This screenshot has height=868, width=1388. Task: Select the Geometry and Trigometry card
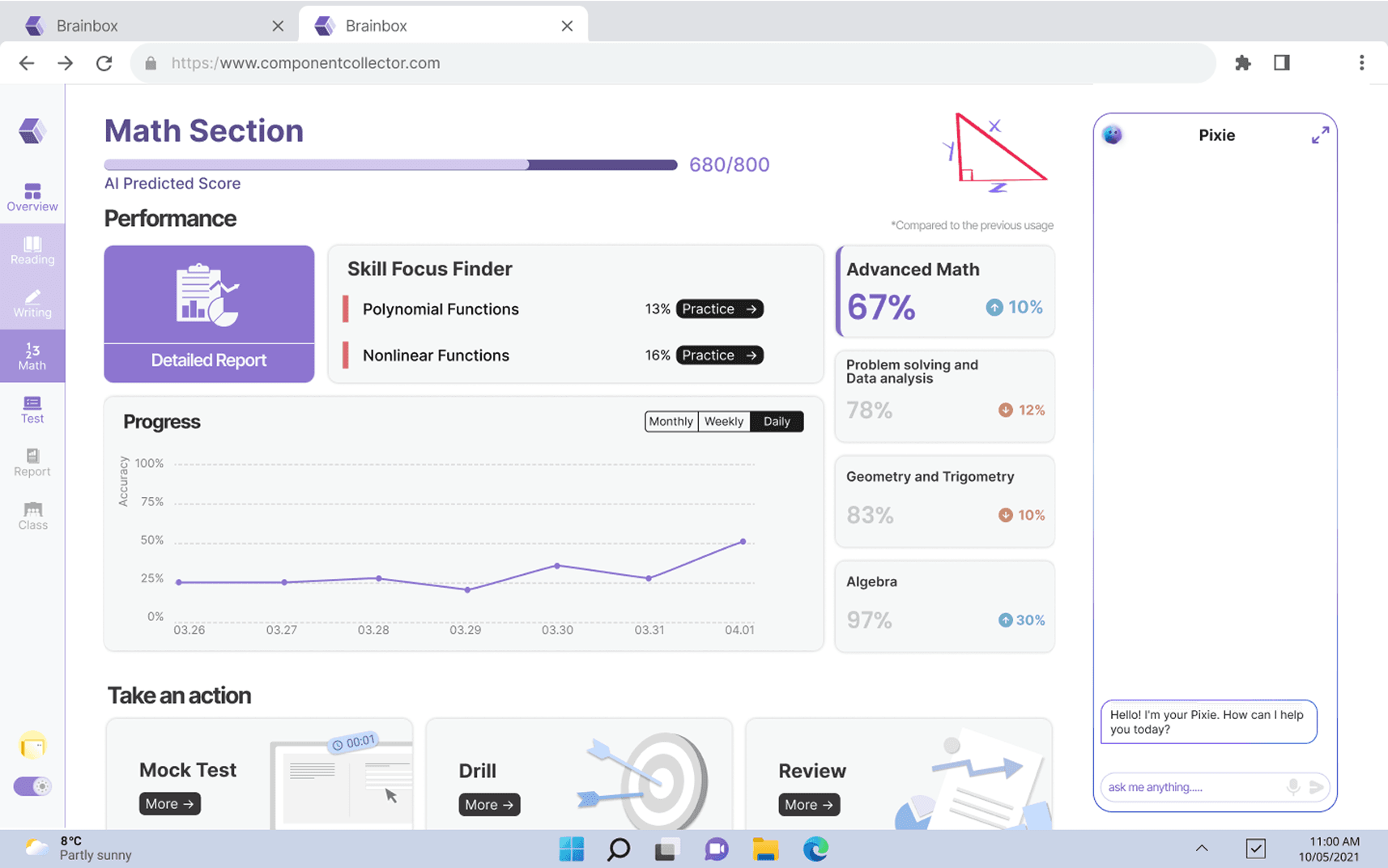(x=945, y=501)
